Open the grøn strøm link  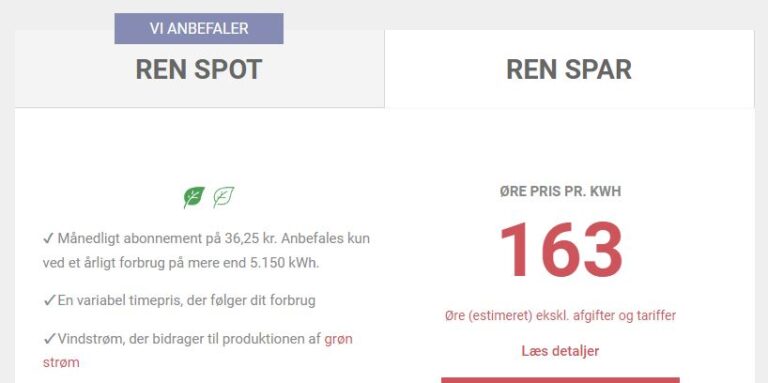(x=197, y=351)
